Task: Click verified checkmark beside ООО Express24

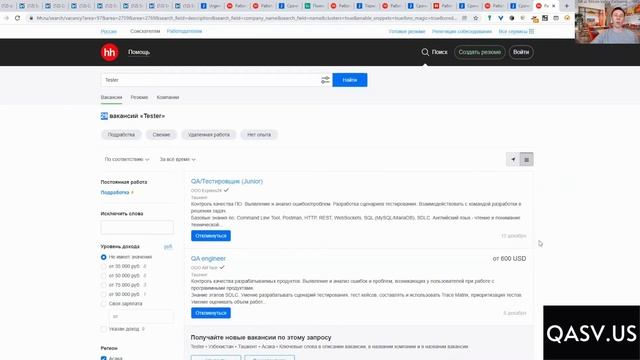Action: [226, 190]
